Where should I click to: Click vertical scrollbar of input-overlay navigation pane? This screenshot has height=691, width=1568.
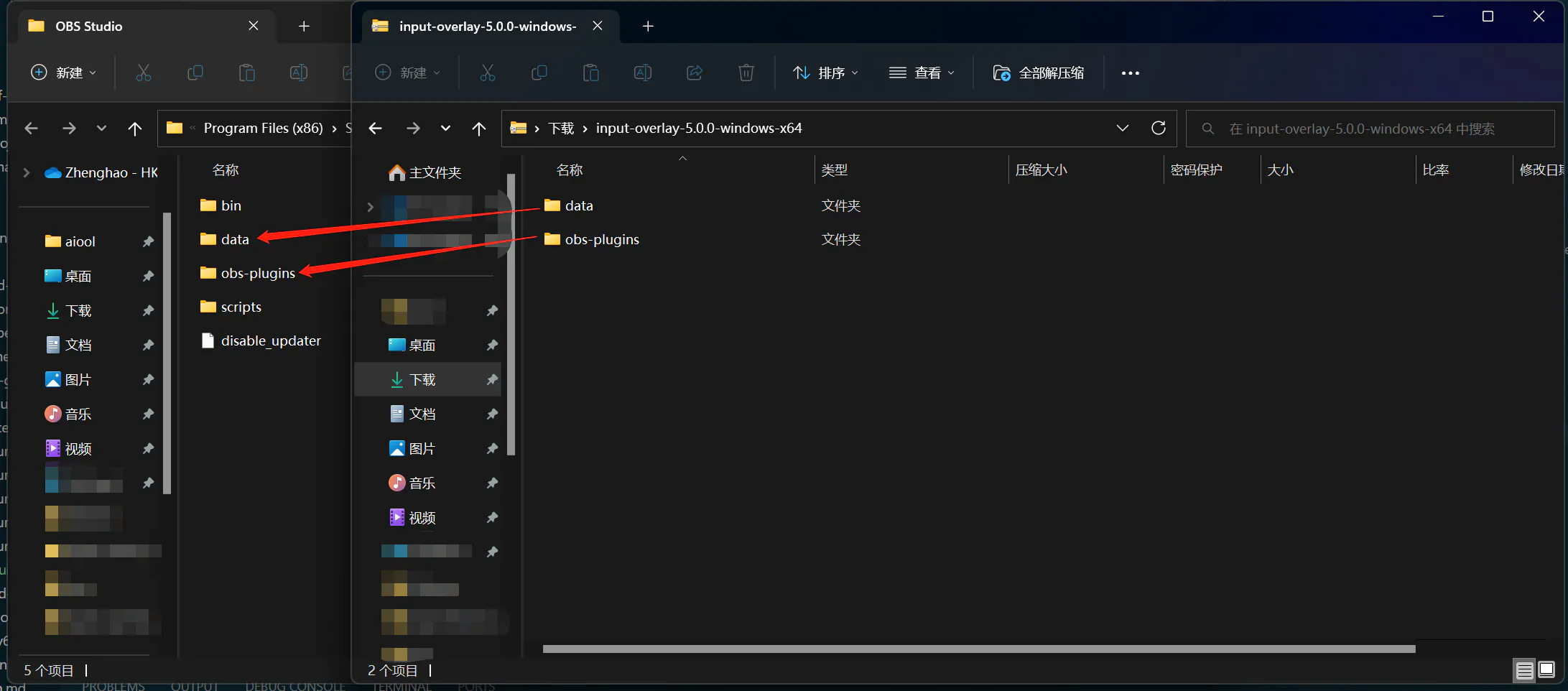(511, 315)
